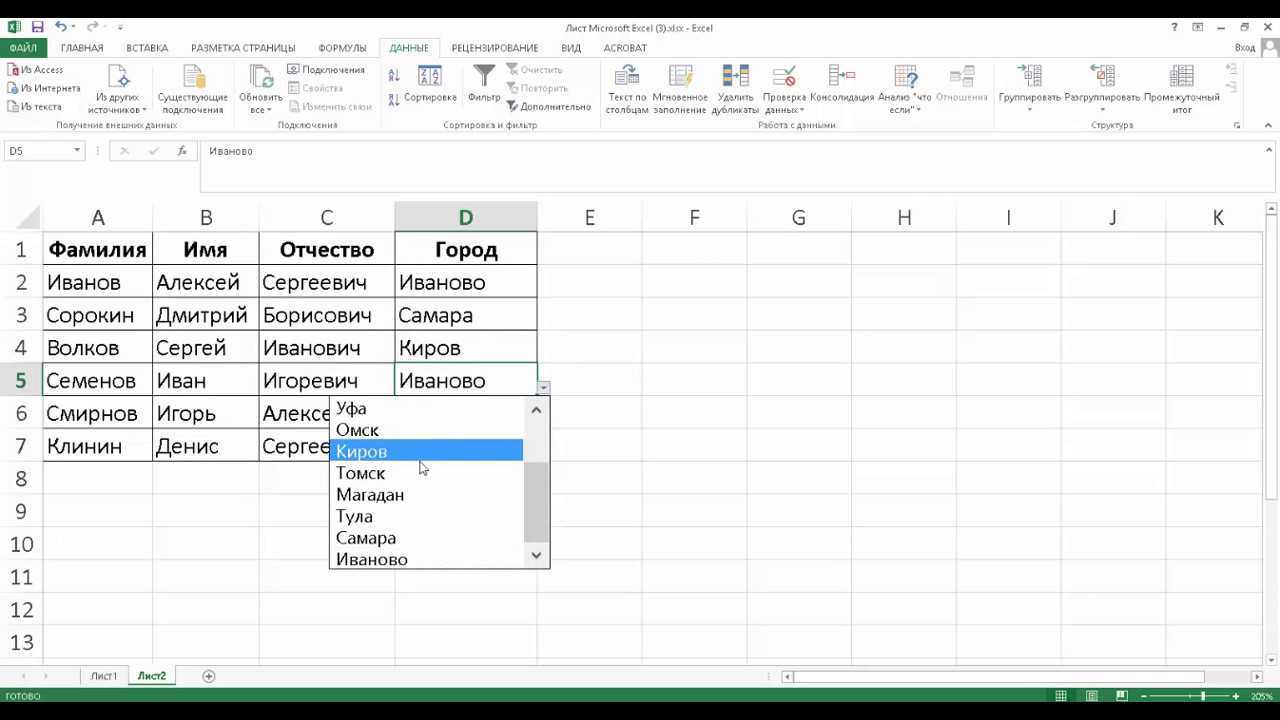Select column D header

tap(466, 217)
